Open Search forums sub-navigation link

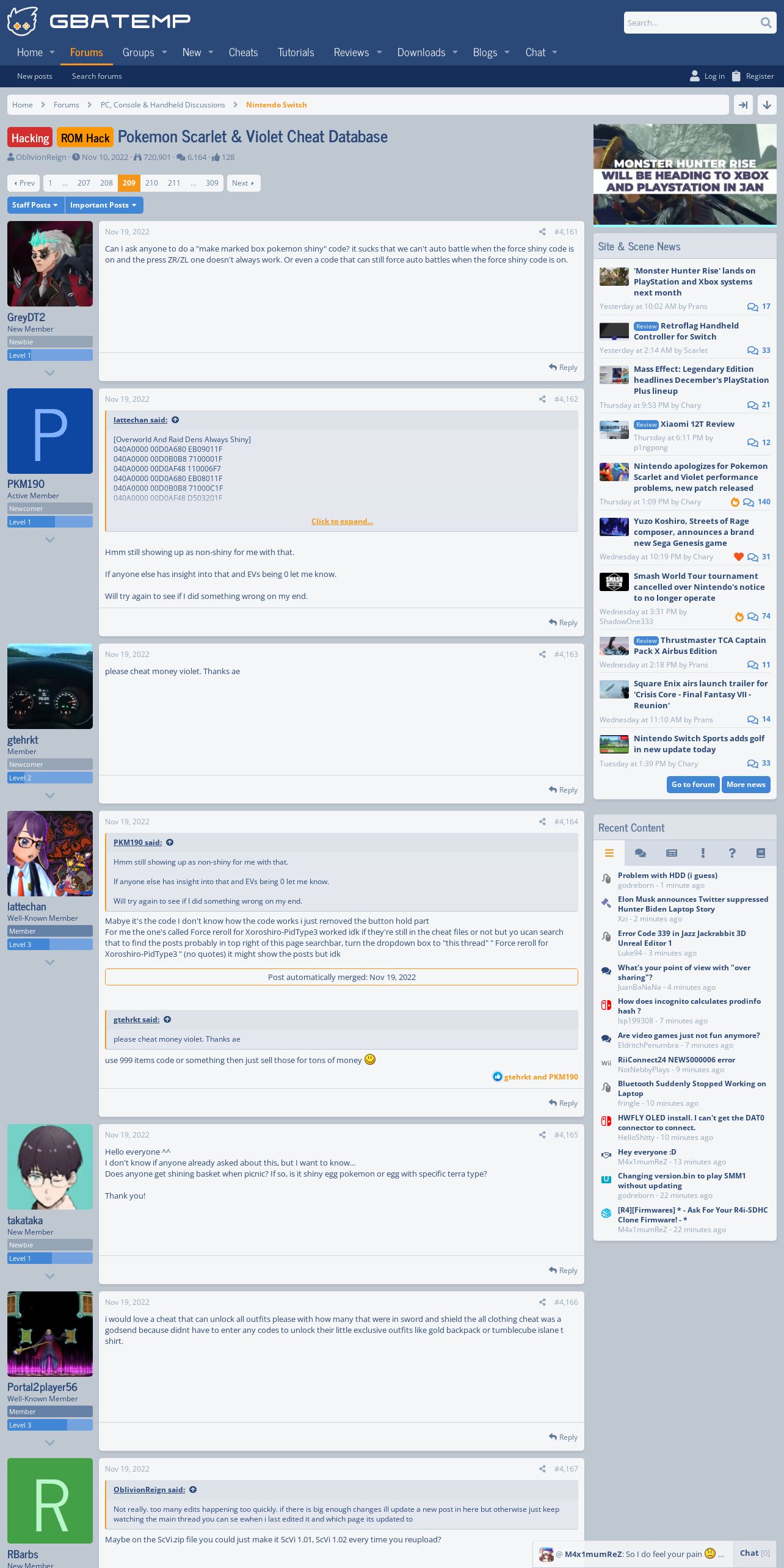coord(97,76)
